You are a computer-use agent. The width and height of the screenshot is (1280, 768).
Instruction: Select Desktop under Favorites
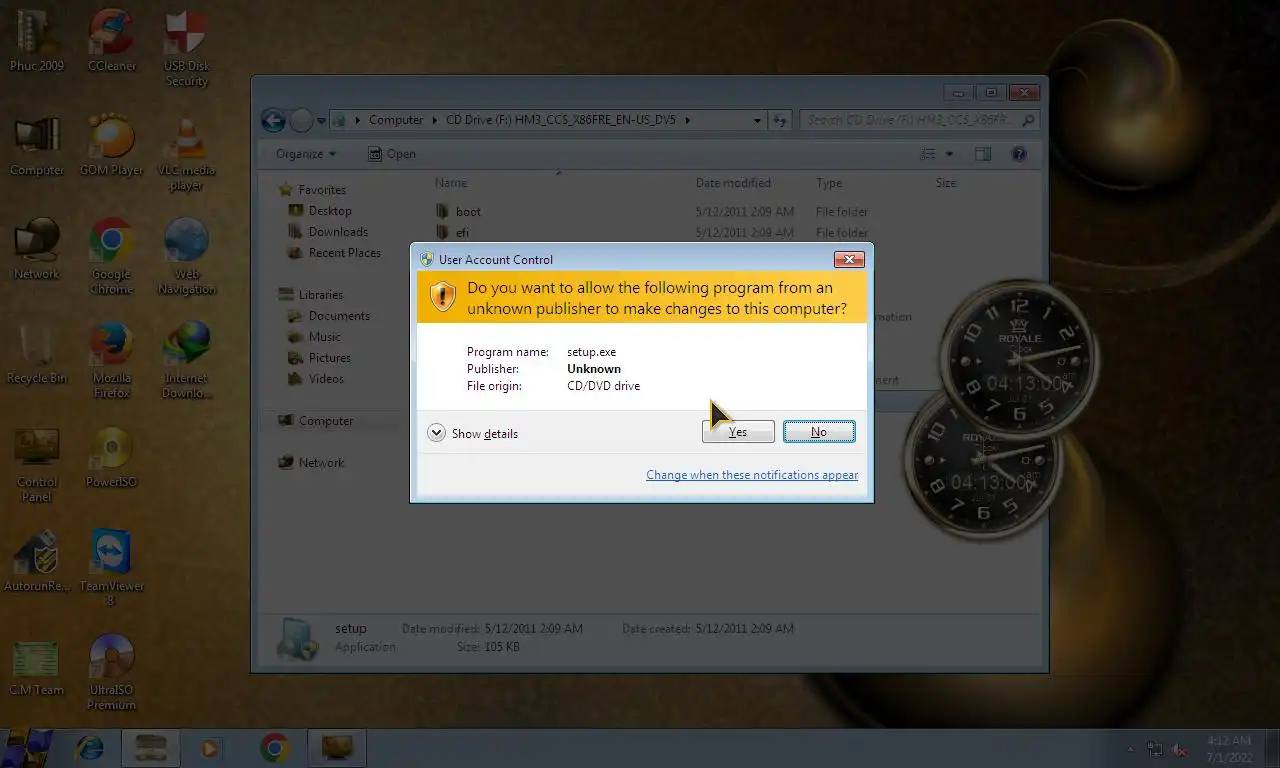coord(320,211)
